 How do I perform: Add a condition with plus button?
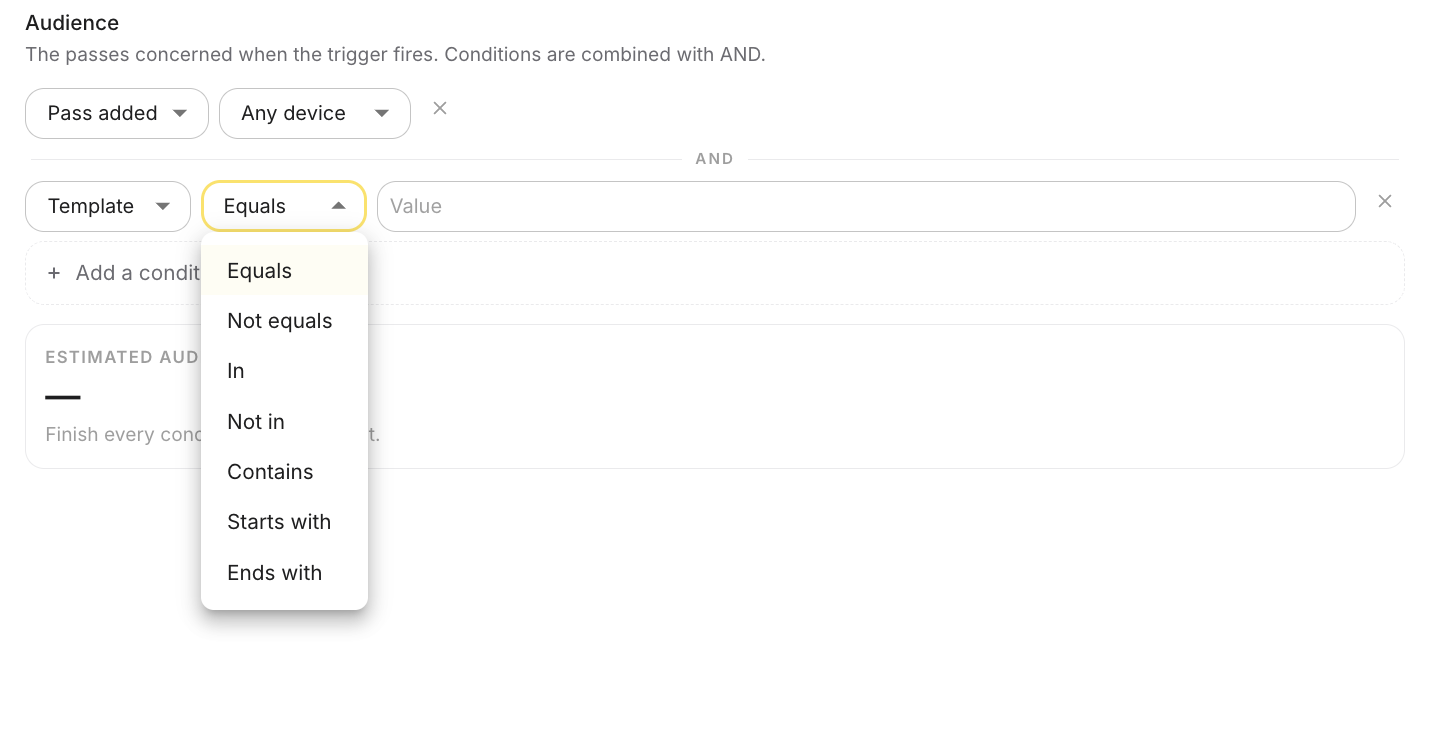coord(715,273)
